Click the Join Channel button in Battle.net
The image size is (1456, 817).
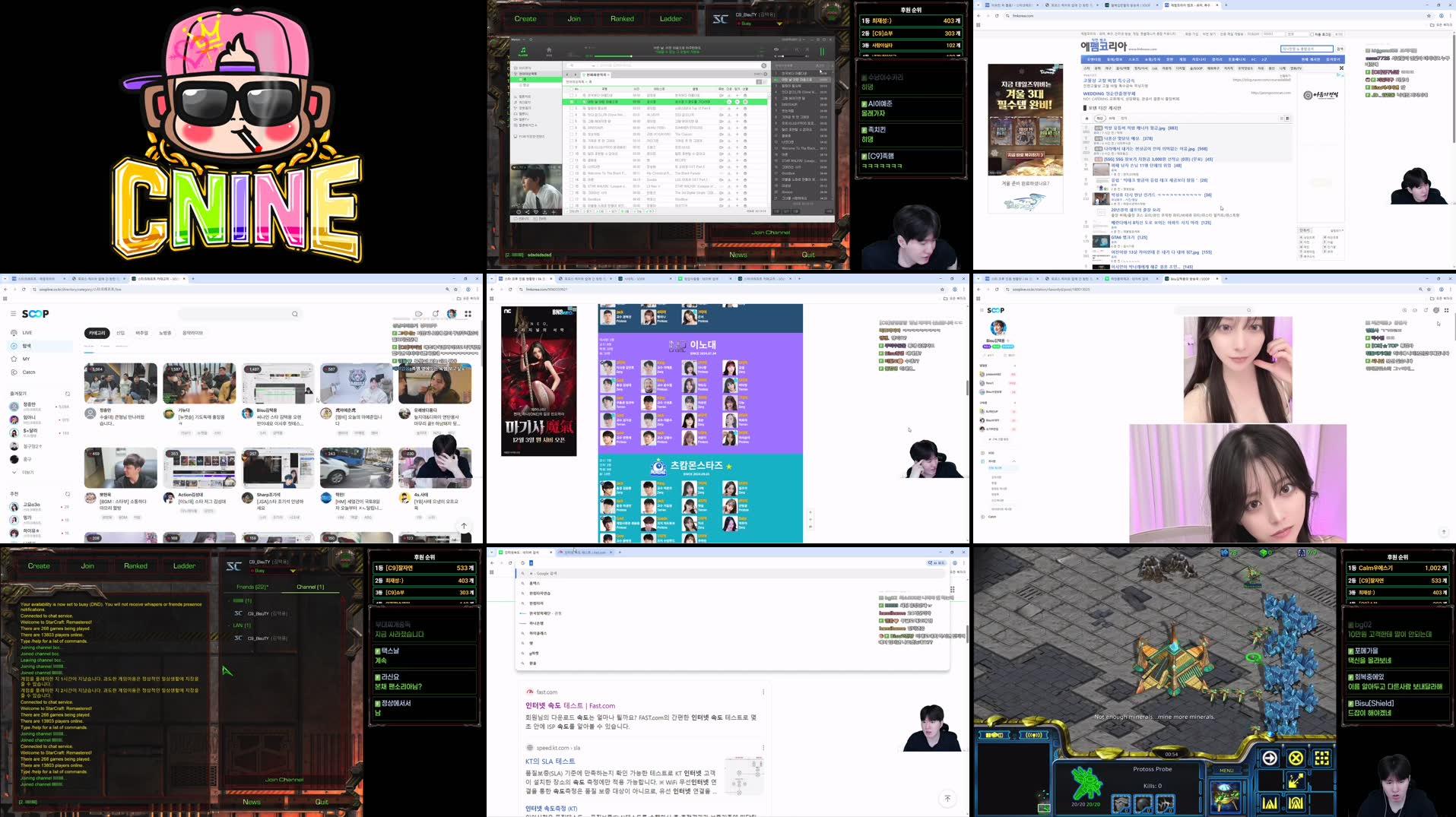coord(770,233)
